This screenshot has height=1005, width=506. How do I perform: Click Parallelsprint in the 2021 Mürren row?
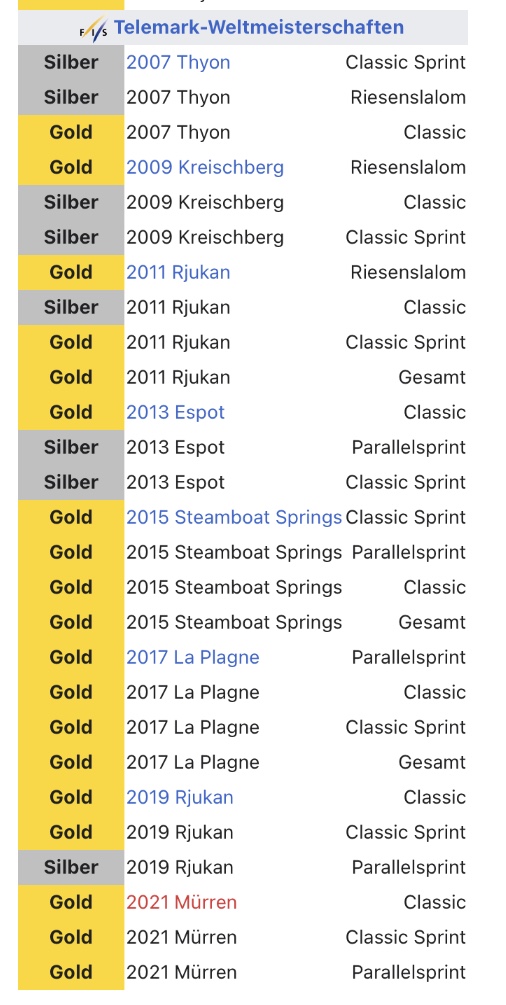(409, 972)
